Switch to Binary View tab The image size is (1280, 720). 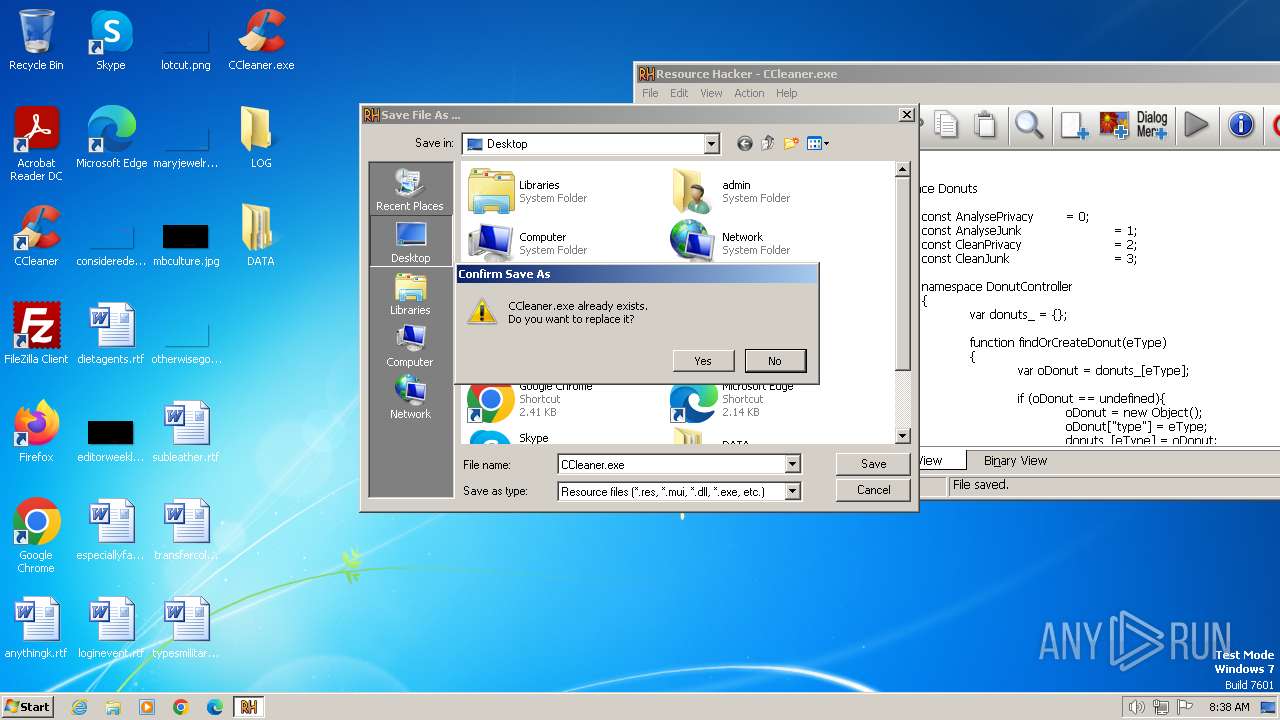click(1015, 461)
